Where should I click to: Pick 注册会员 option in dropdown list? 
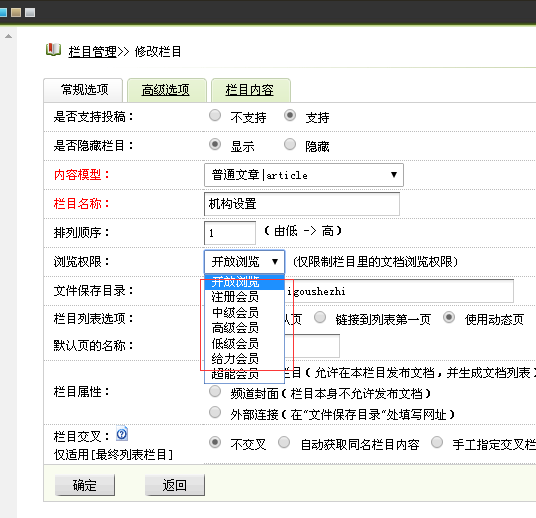(244, 297)
